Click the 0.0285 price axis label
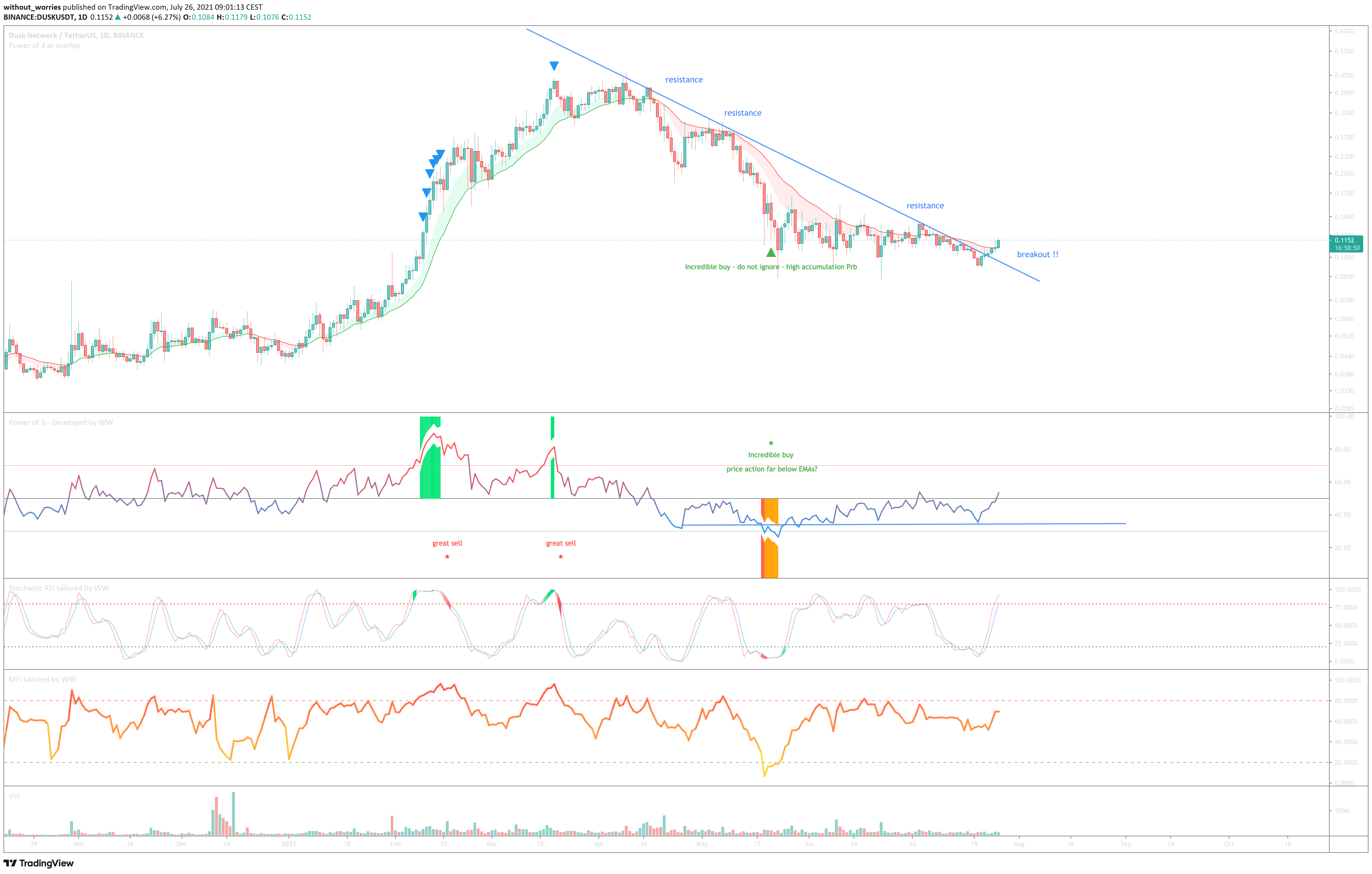Image resolution: width=1372 pixels, height=874 pixels. [1344, 408]
